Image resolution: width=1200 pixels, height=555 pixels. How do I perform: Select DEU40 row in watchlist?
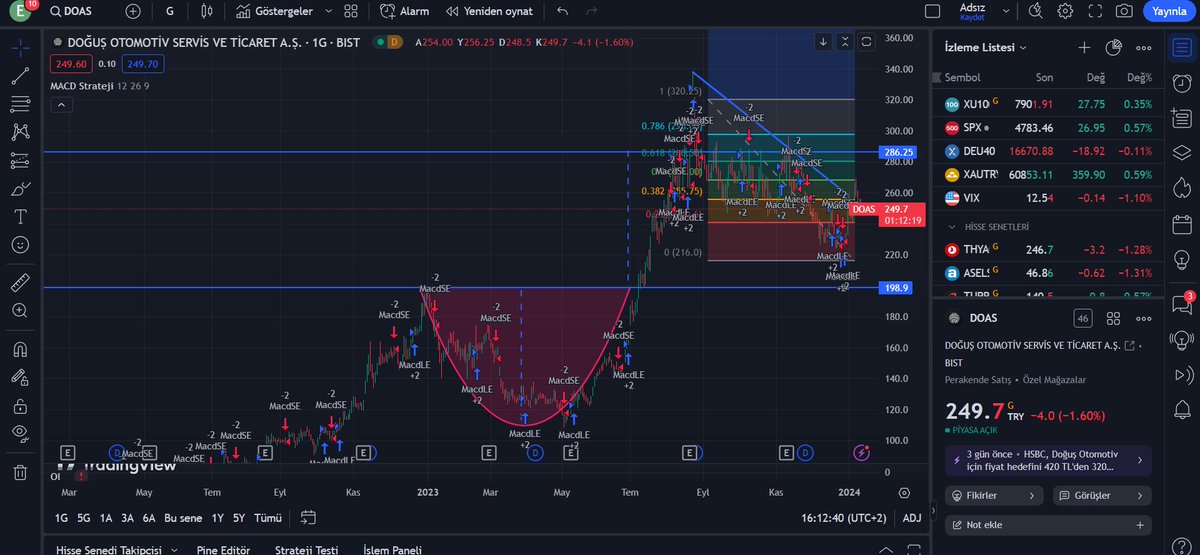[1047, 151]
